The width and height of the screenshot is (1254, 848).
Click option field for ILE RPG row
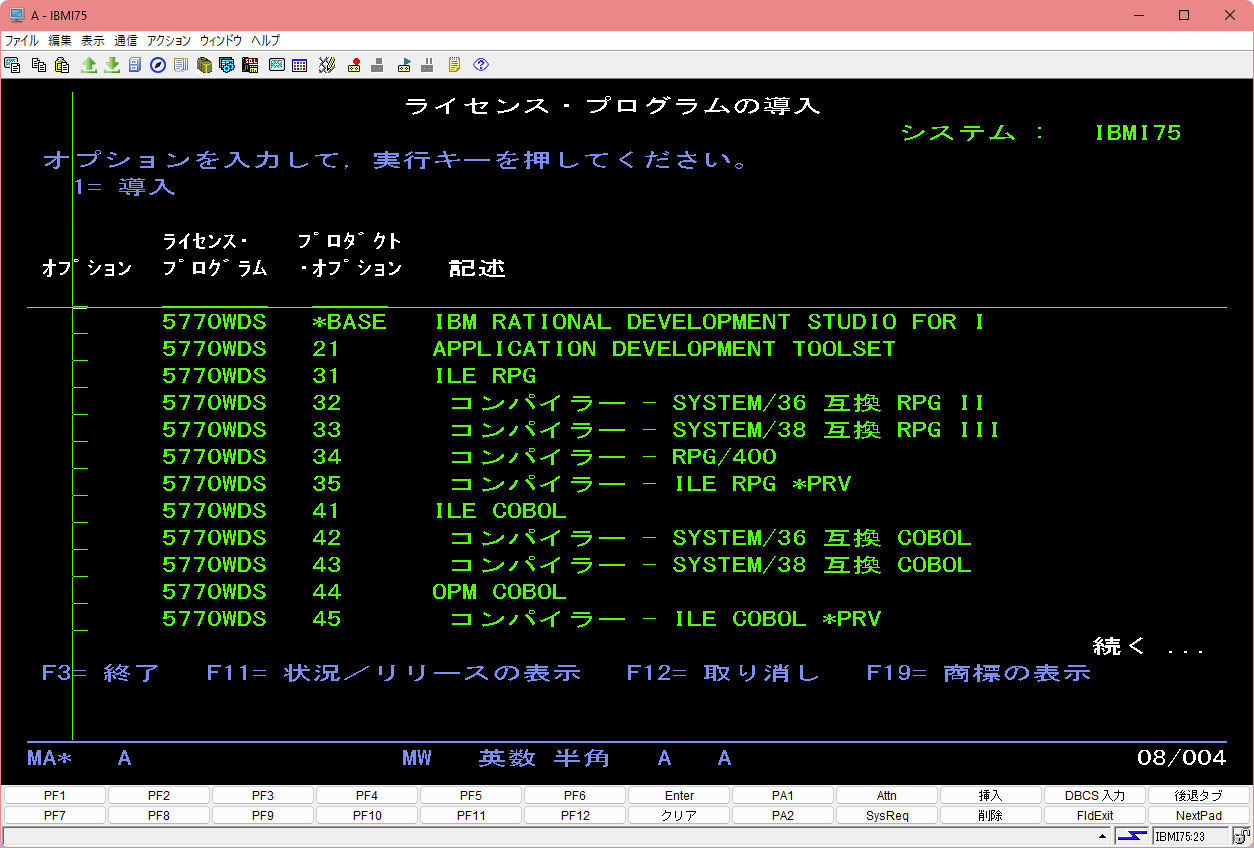click(x=80, y=376)
